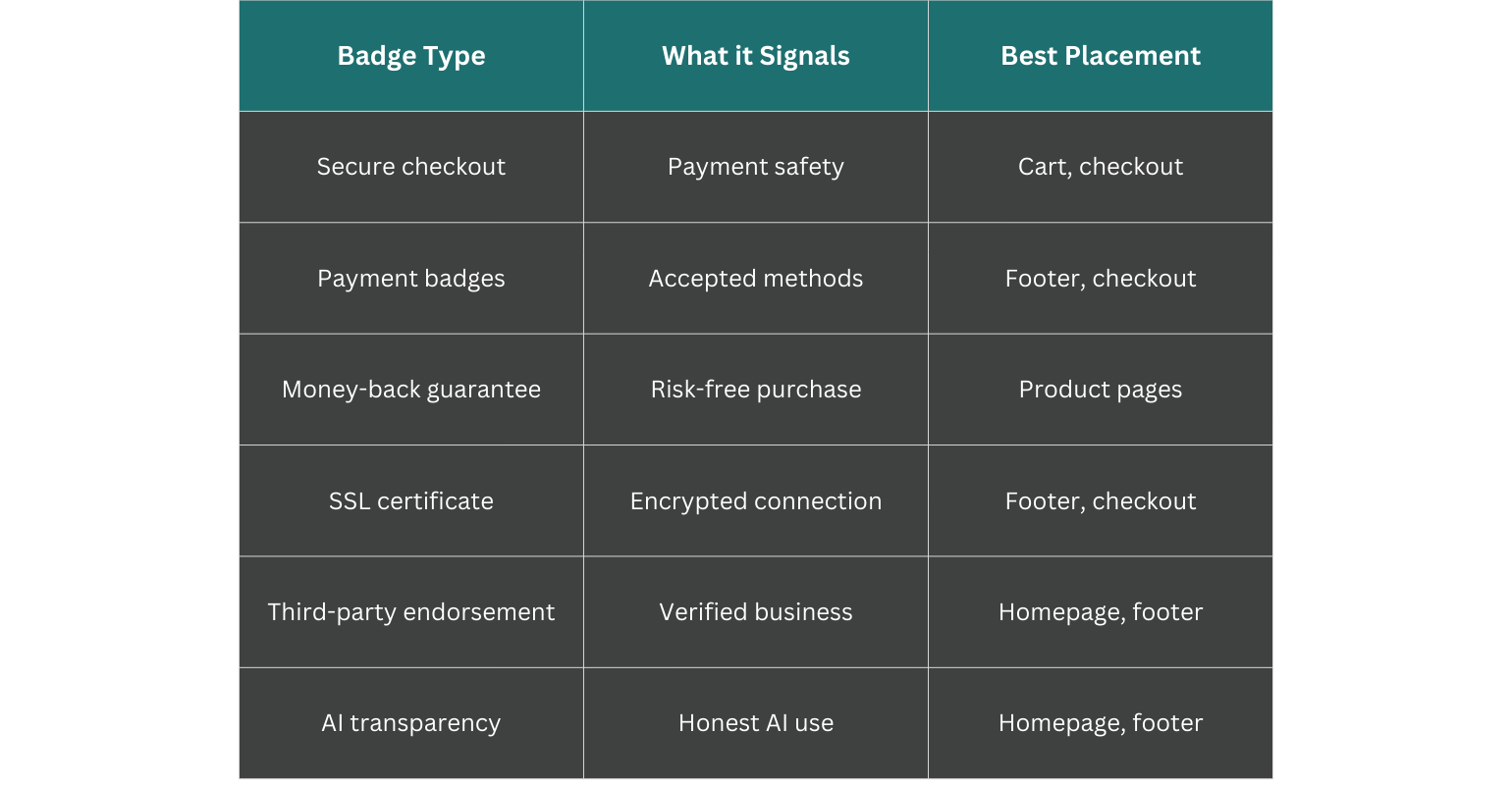
Task: Select the SSL certificate cell
Action: (x=411, y=501)
